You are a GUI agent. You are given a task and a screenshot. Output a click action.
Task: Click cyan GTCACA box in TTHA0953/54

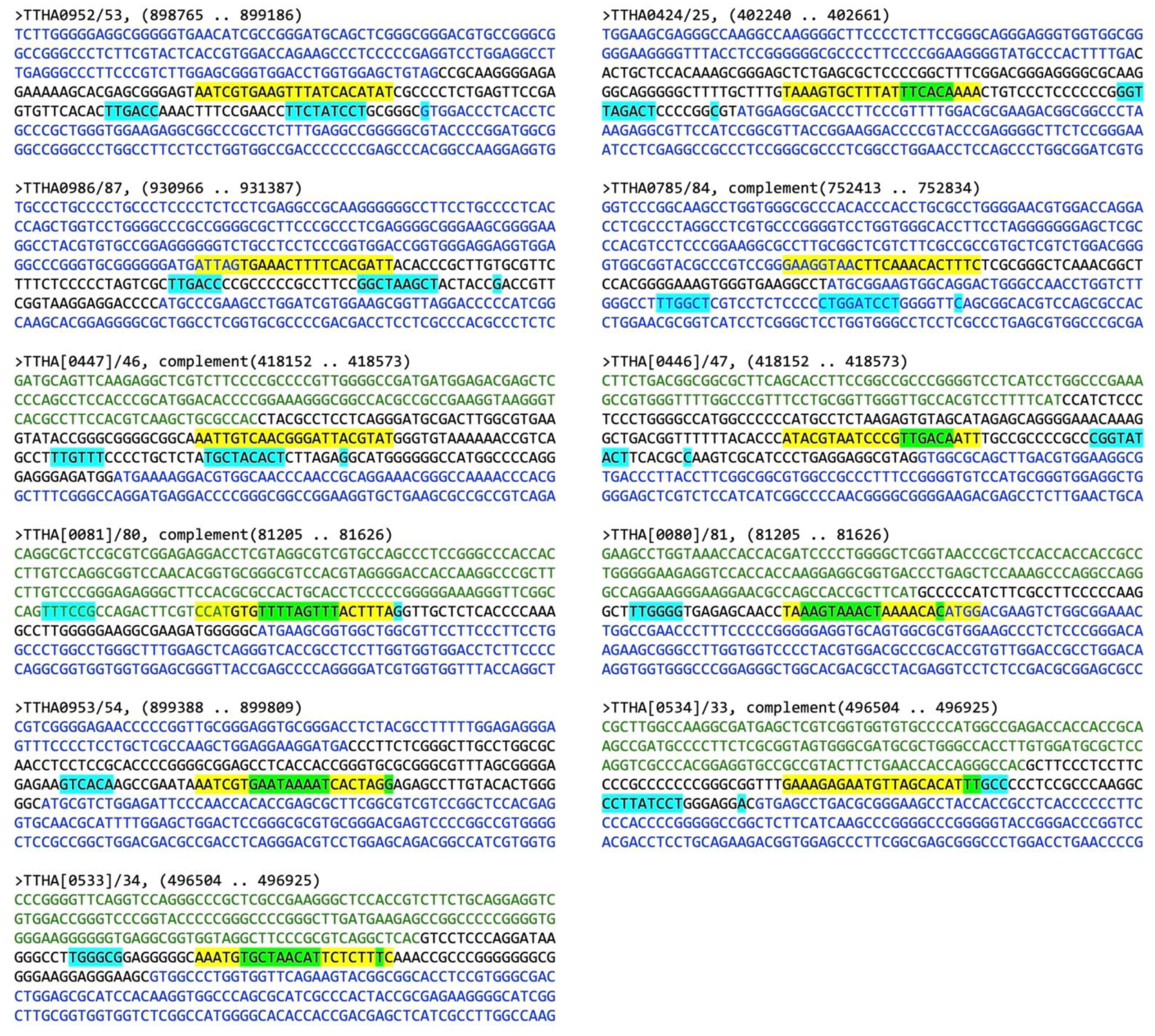(x=87, y=785)
